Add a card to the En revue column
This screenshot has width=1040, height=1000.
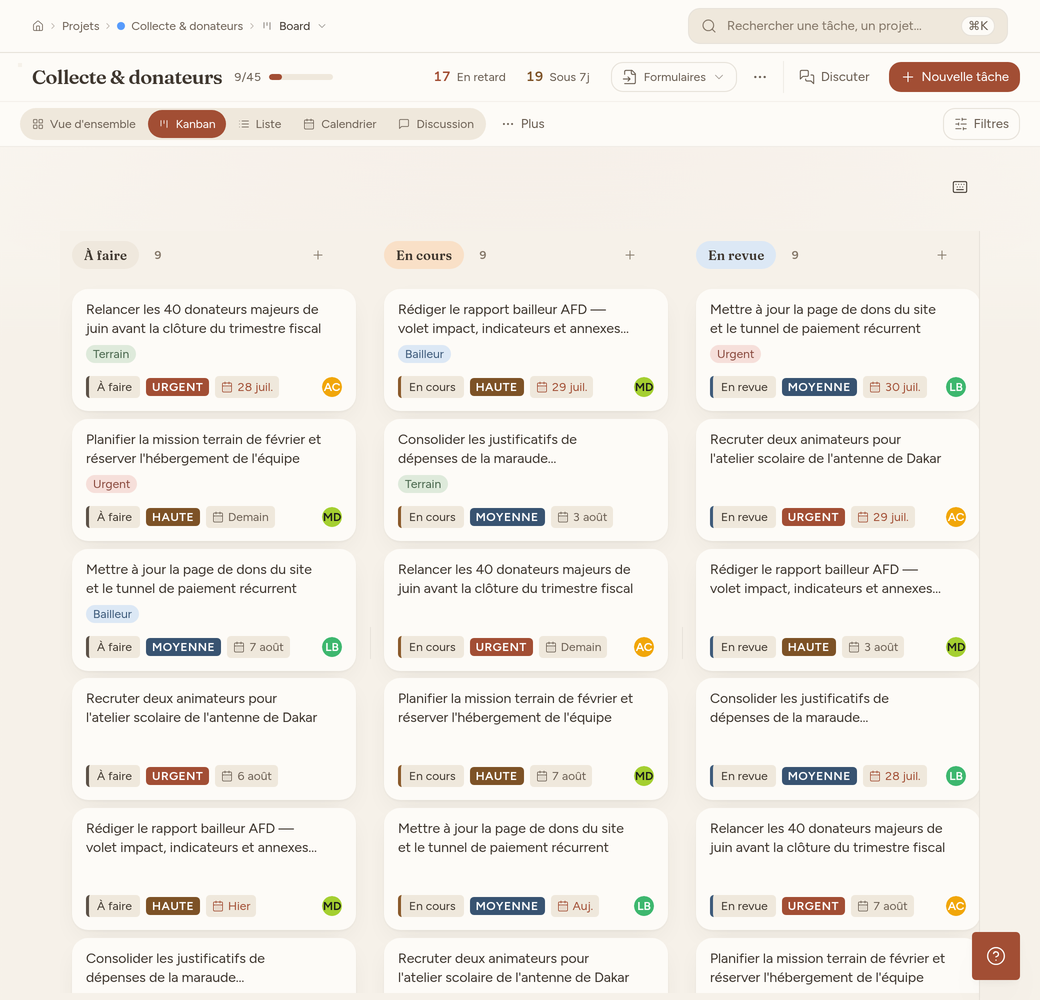point(941,255)
